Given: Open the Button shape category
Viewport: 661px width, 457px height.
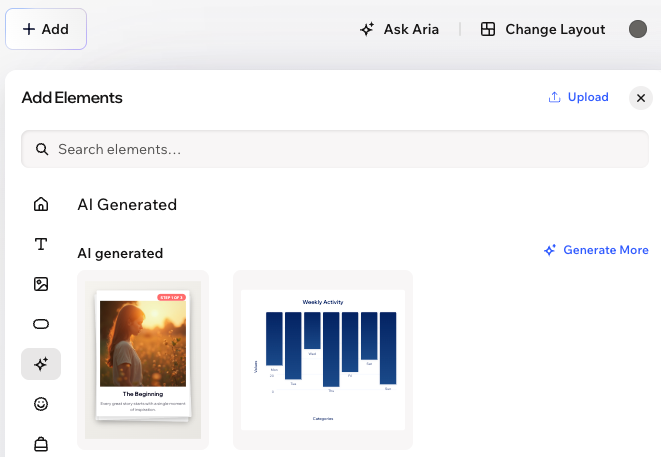Looking at the screenshot, I should 41,324.
